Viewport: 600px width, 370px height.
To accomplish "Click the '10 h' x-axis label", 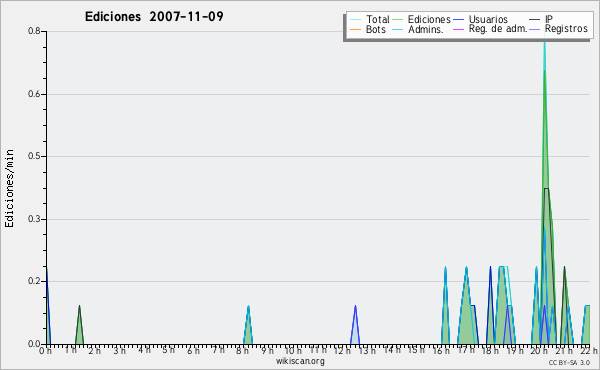I will pyautogui.click(x=293, y=350).
